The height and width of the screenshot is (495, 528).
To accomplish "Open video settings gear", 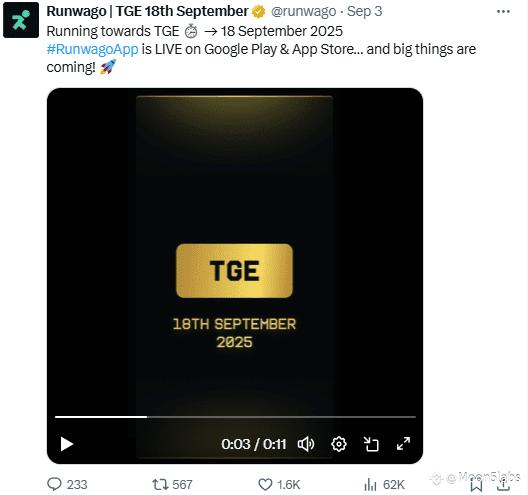I will [x=339, y=444].
